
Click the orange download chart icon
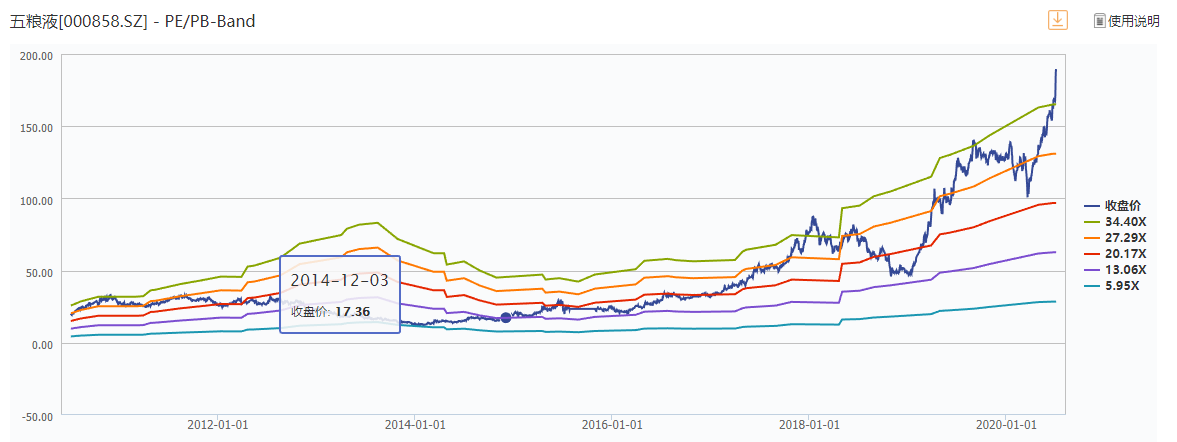pyautogui.click(x=1057, y=20)
